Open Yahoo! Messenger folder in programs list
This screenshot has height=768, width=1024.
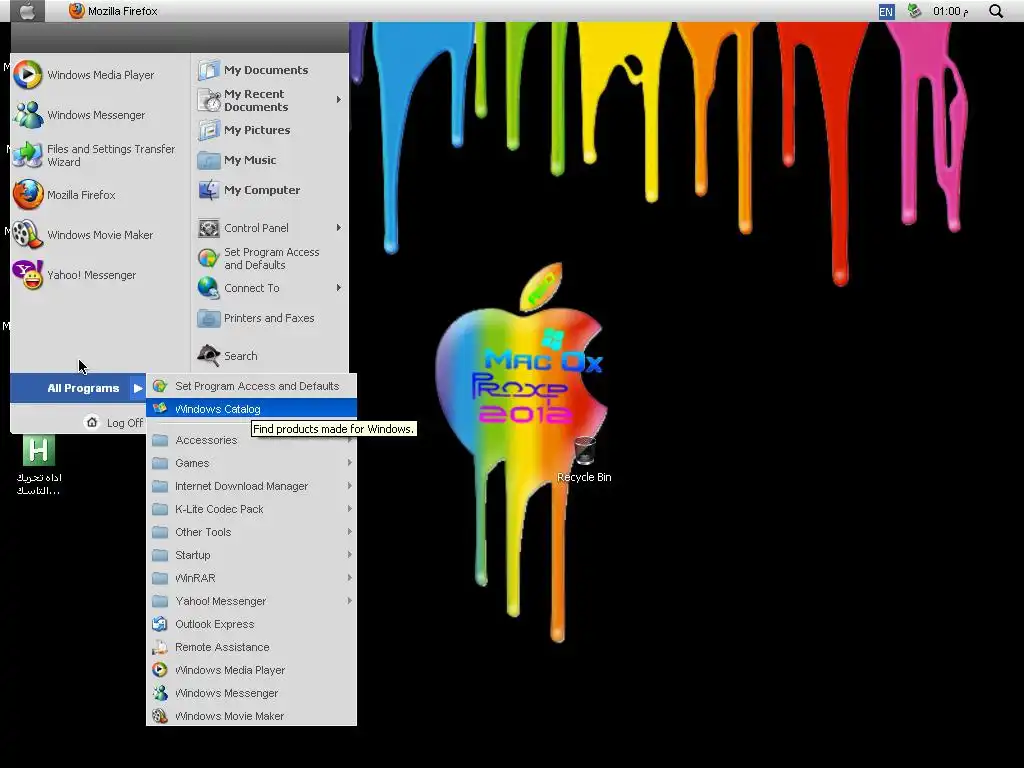251,601
